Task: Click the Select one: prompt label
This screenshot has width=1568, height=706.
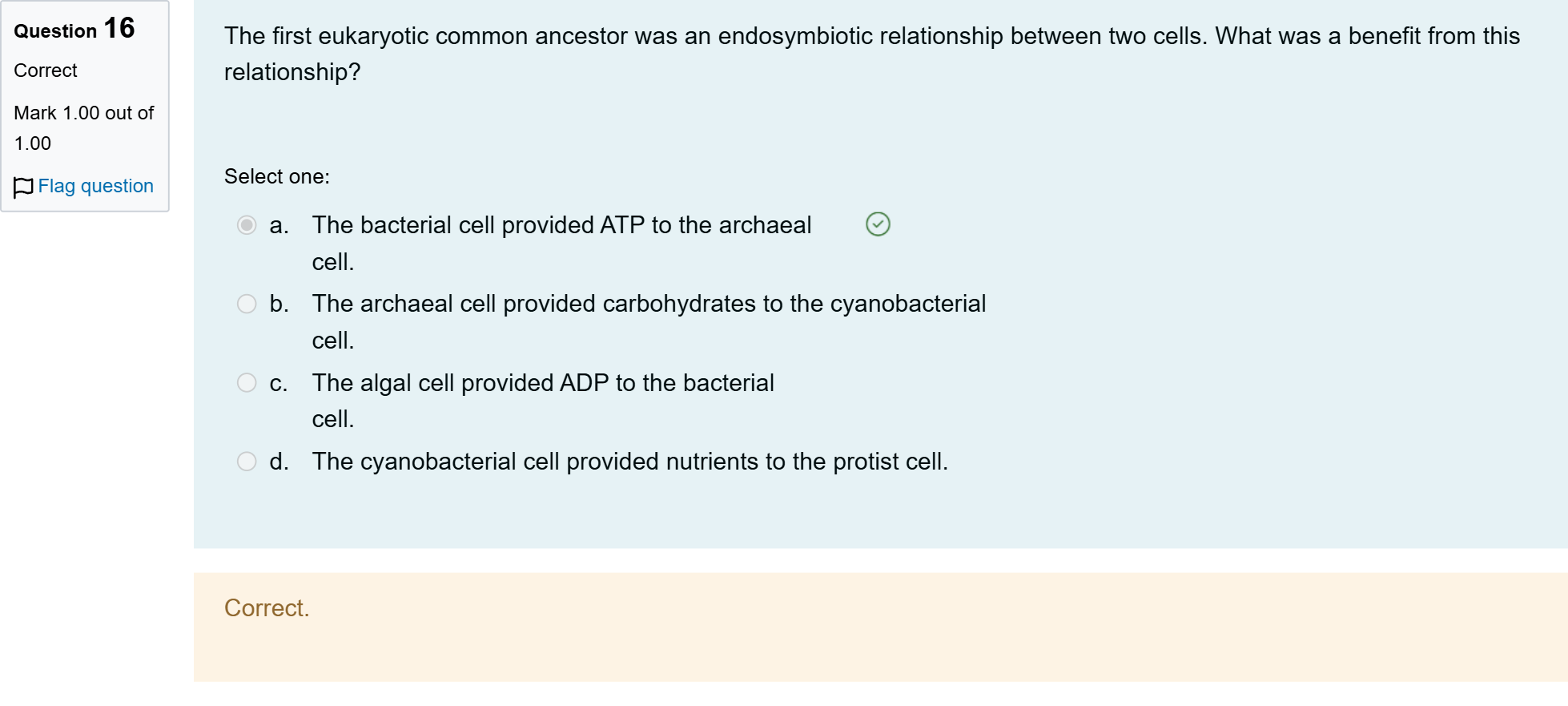Action: point(276,176)
